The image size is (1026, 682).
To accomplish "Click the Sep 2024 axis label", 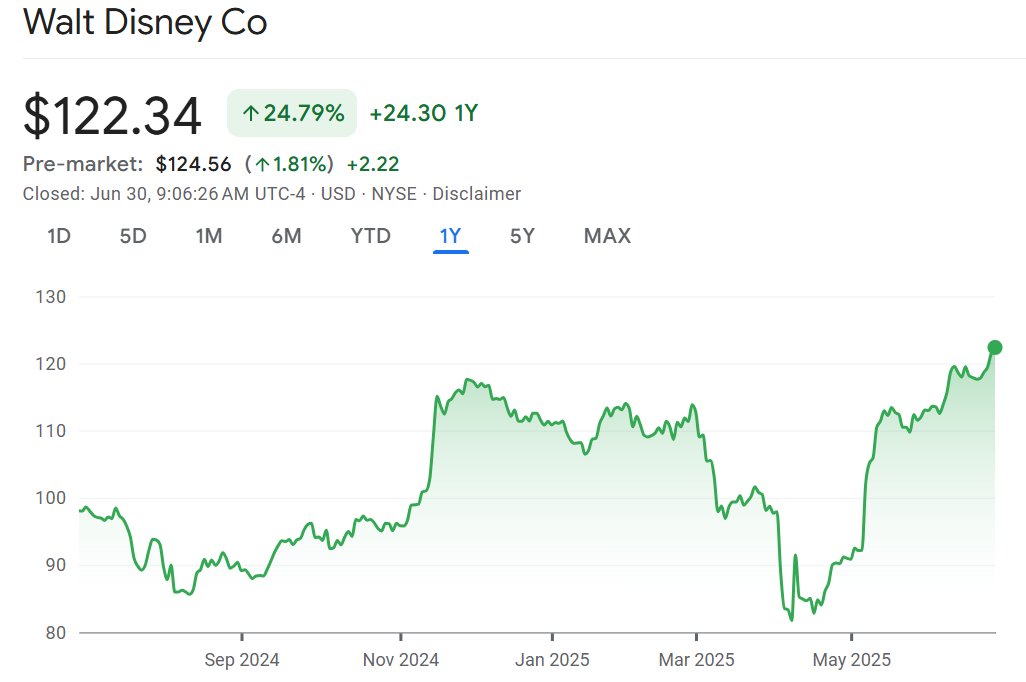I will (242, 660).
